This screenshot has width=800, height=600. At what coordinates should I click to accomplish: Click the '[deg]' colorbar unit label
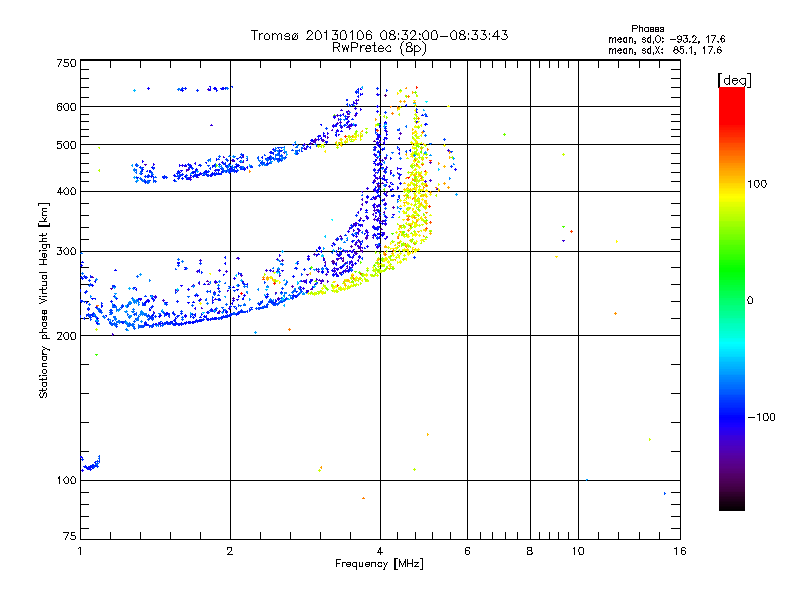click(x=734, y=80)
